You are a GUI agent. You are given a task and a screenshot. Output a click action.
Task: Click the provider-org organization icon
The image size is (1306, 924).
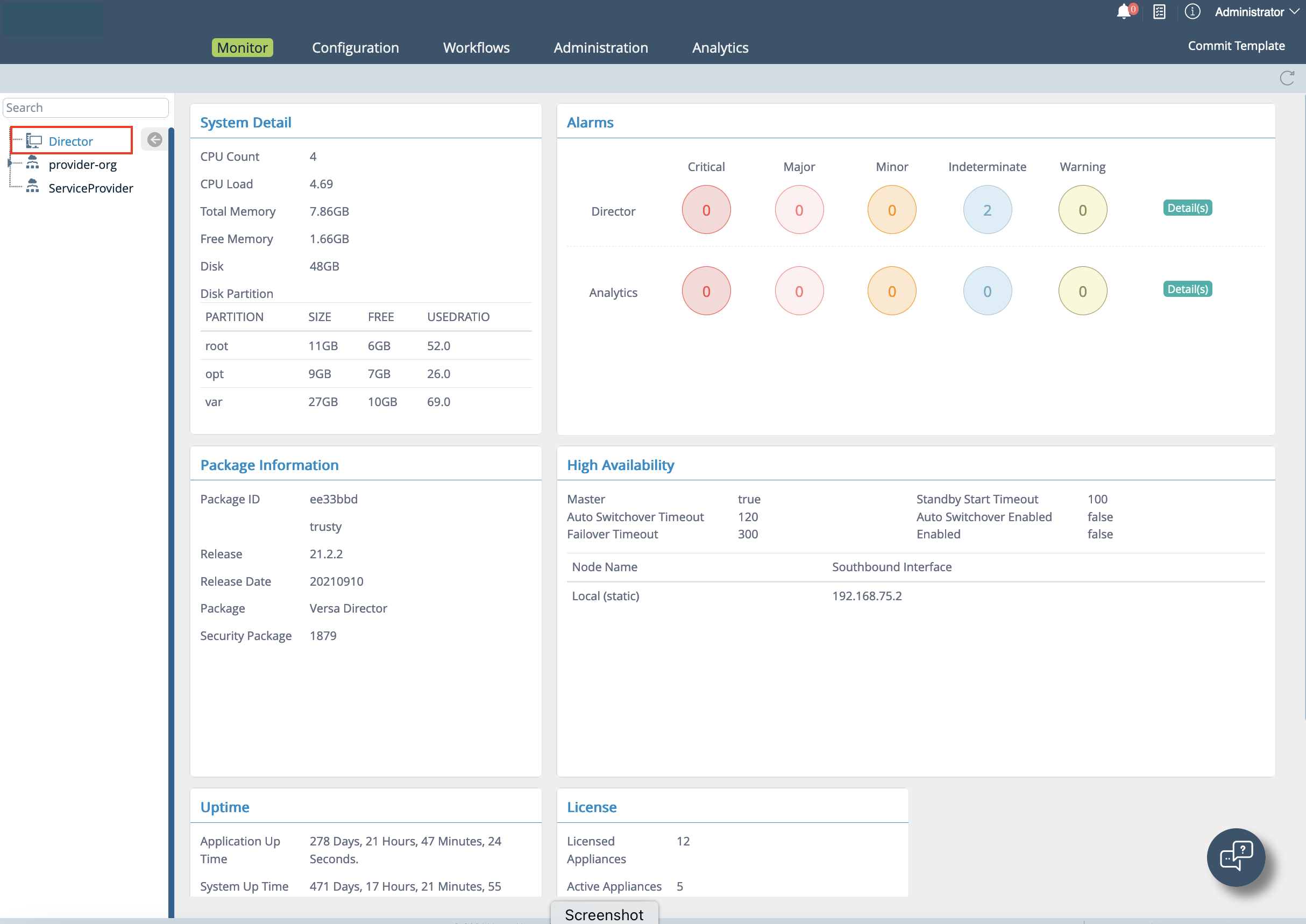(x=32, y=164)
